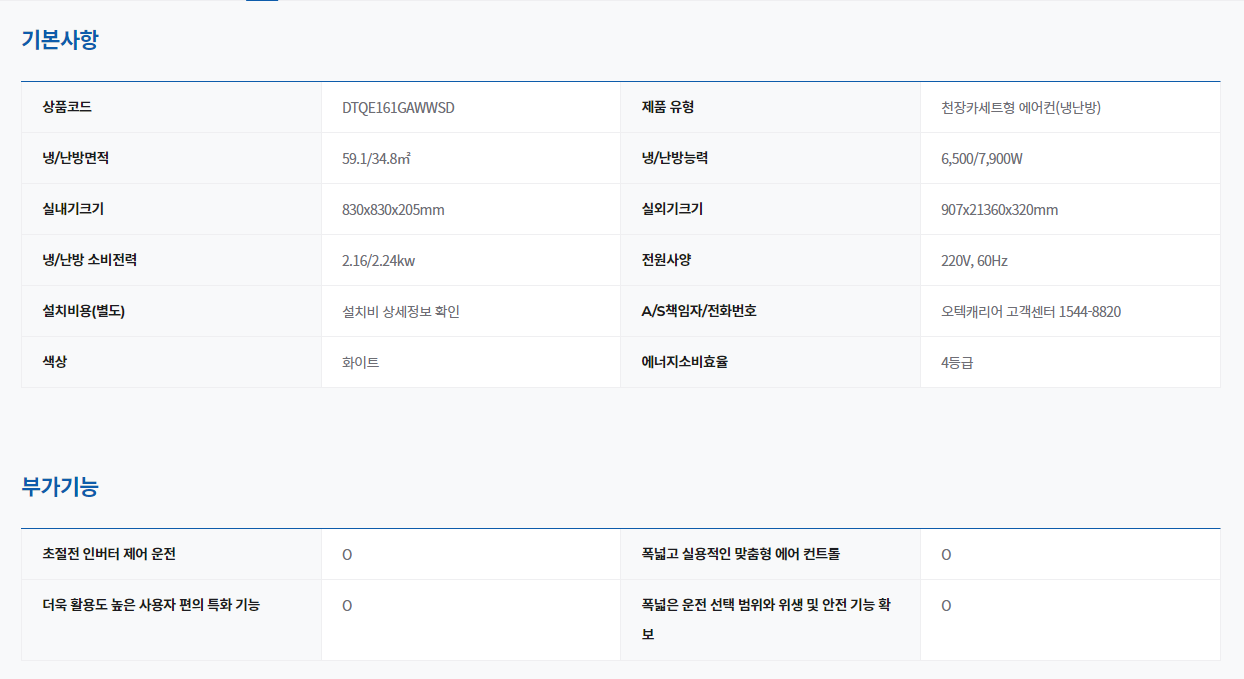The height and width of the screenshot is (679, 1244).
Task: Select the 화이트 color value
Action: tap(361, 363)
